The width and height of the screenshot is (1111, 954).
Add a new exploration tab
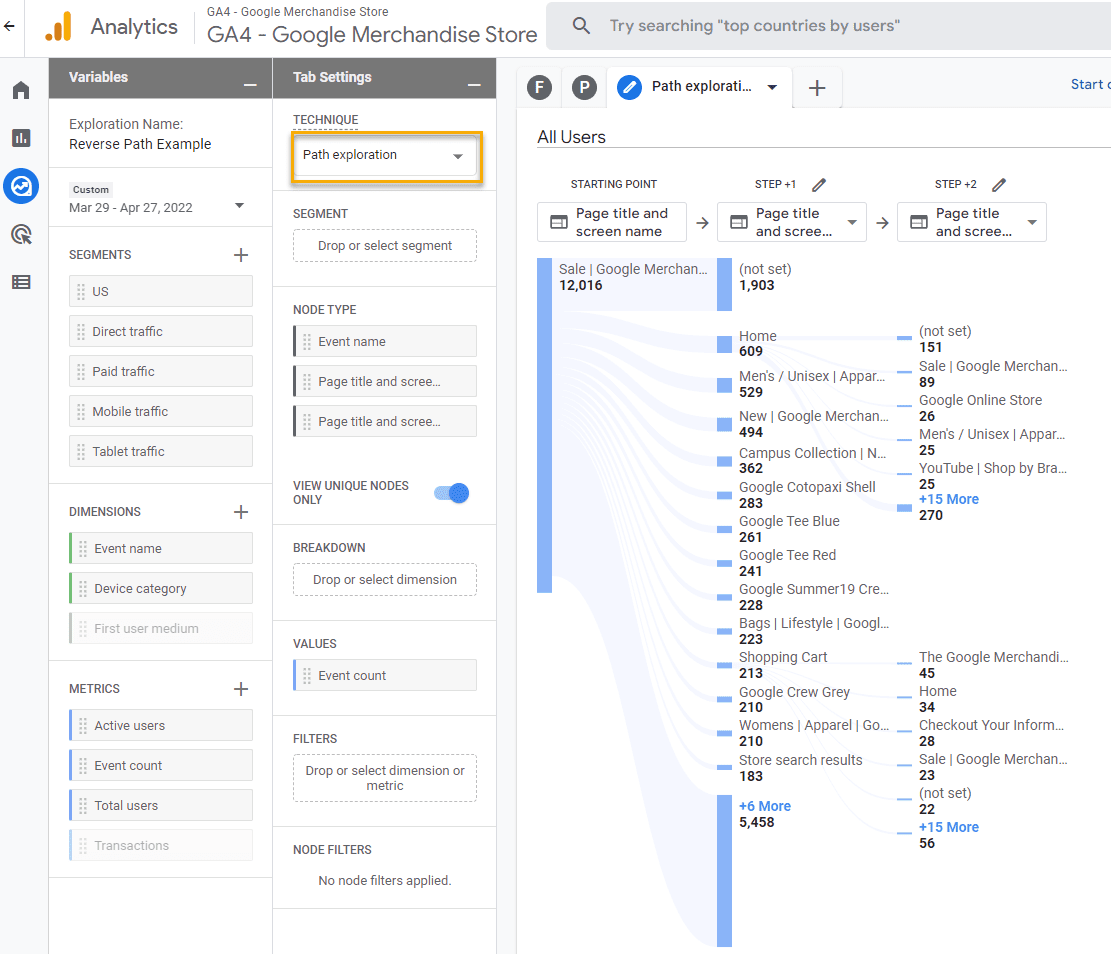point(817,88)
